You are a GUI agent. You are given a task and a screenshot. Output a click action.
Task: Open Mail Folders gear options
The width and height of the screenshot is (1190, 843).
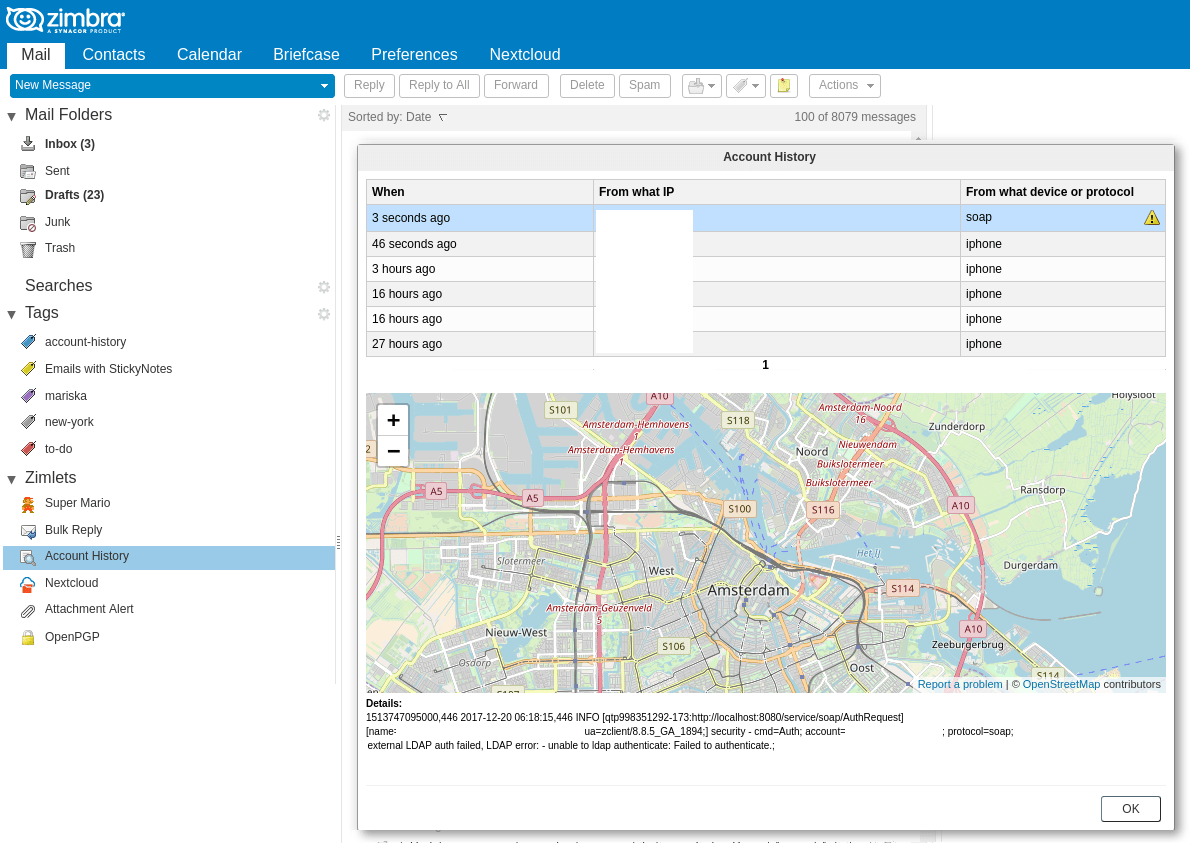[x=324, y=115]
